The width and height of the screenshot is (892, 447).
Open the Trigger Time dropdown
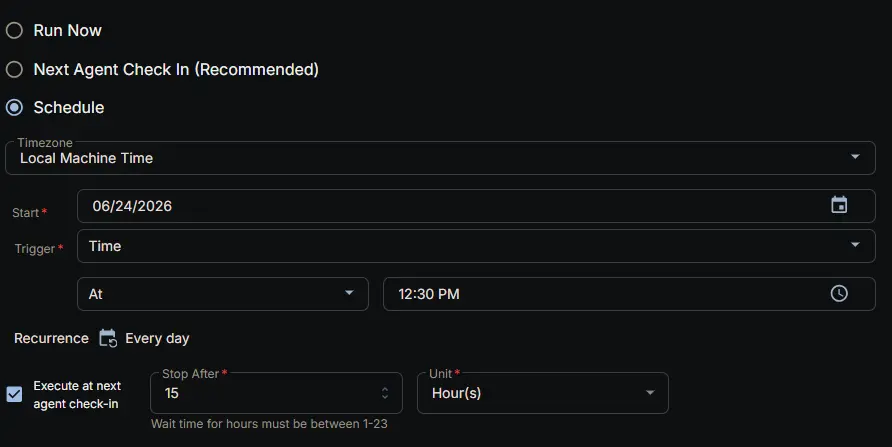(476, 246)
